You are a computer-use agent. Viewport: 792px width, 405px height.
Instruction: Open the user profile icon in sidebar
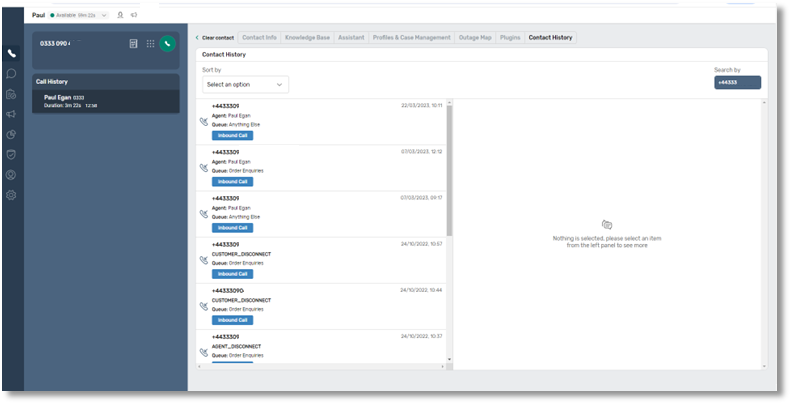pyautogui.click(x=12, y=175)
